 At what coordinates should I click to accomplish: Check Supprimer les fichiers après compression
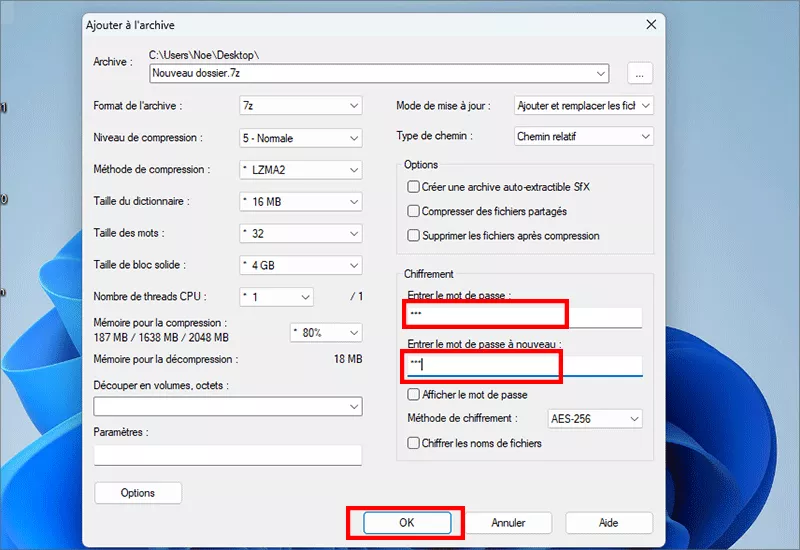click(414, 236)
